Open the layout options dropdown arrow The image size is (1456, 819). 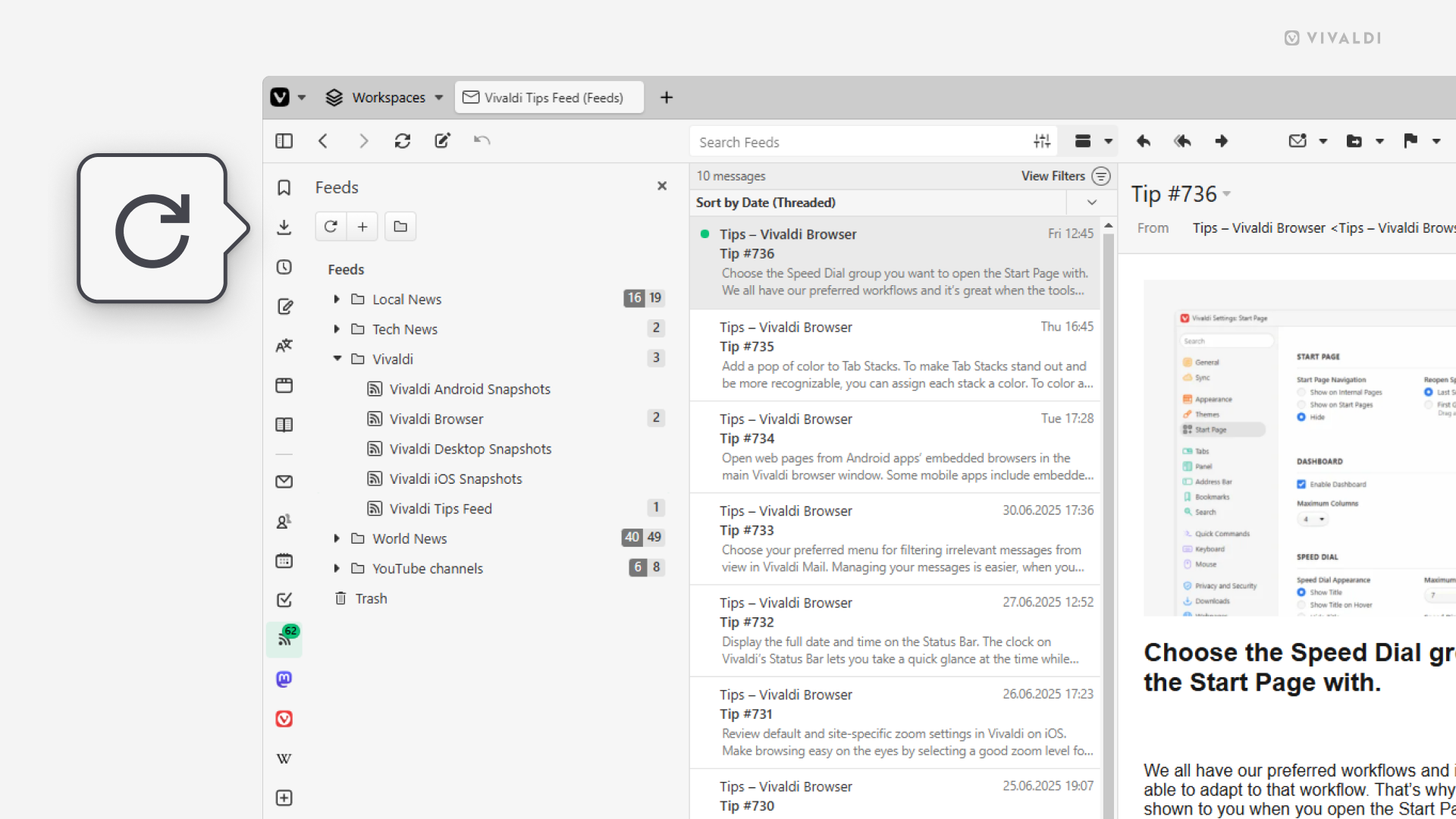[1108, 141]
